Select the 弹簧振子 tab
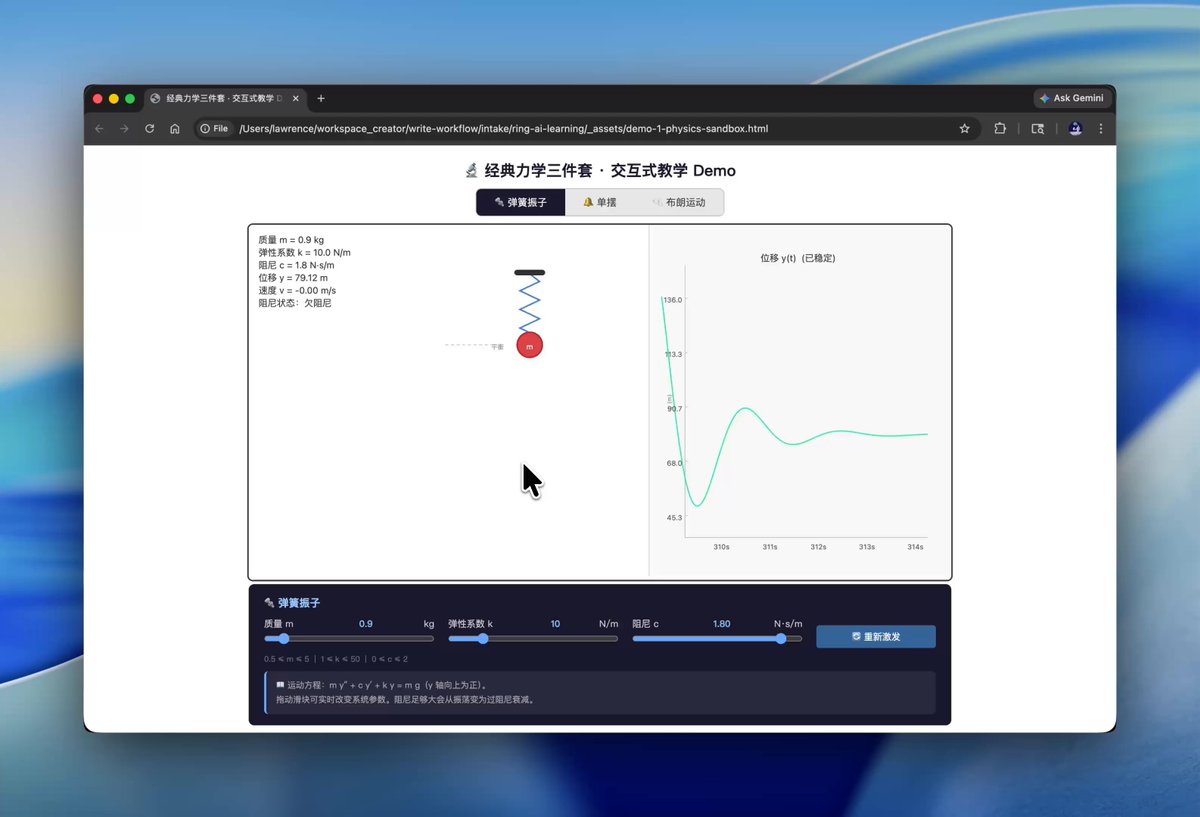 521,202
